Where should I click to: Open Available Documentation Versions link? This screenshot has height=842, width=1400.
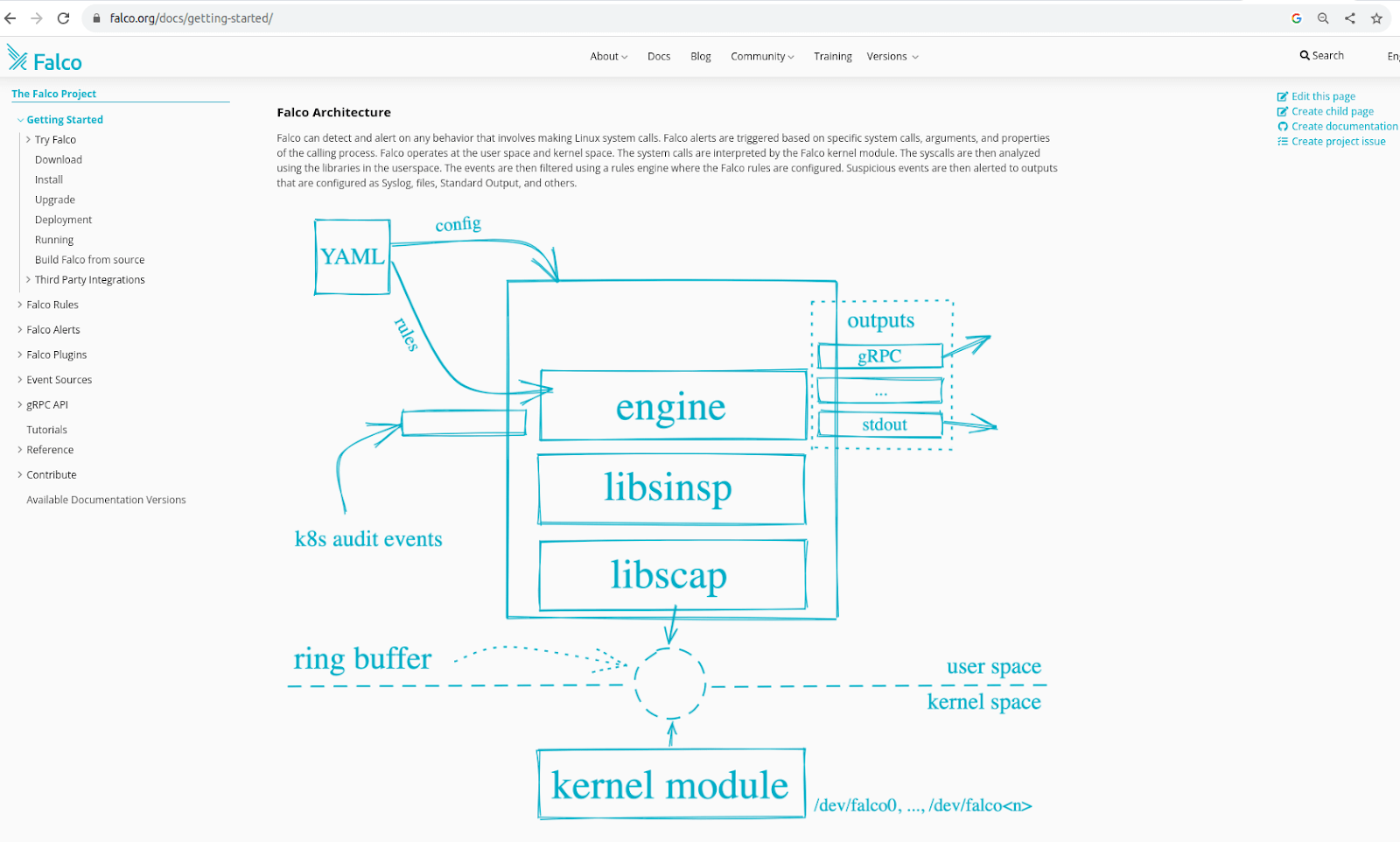pos(106,500)
